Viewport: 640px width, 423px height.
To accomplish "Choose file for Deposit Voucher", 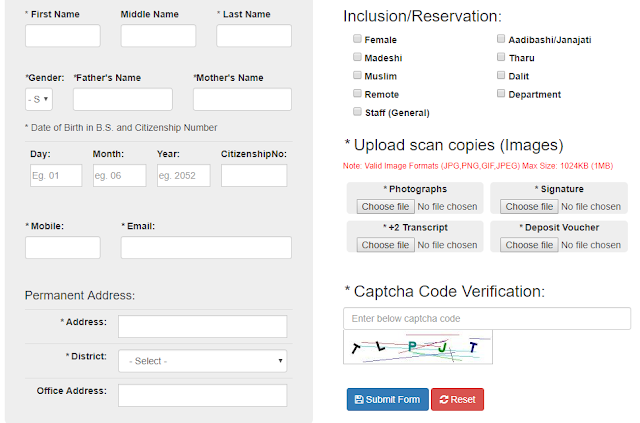I will 529,245.
